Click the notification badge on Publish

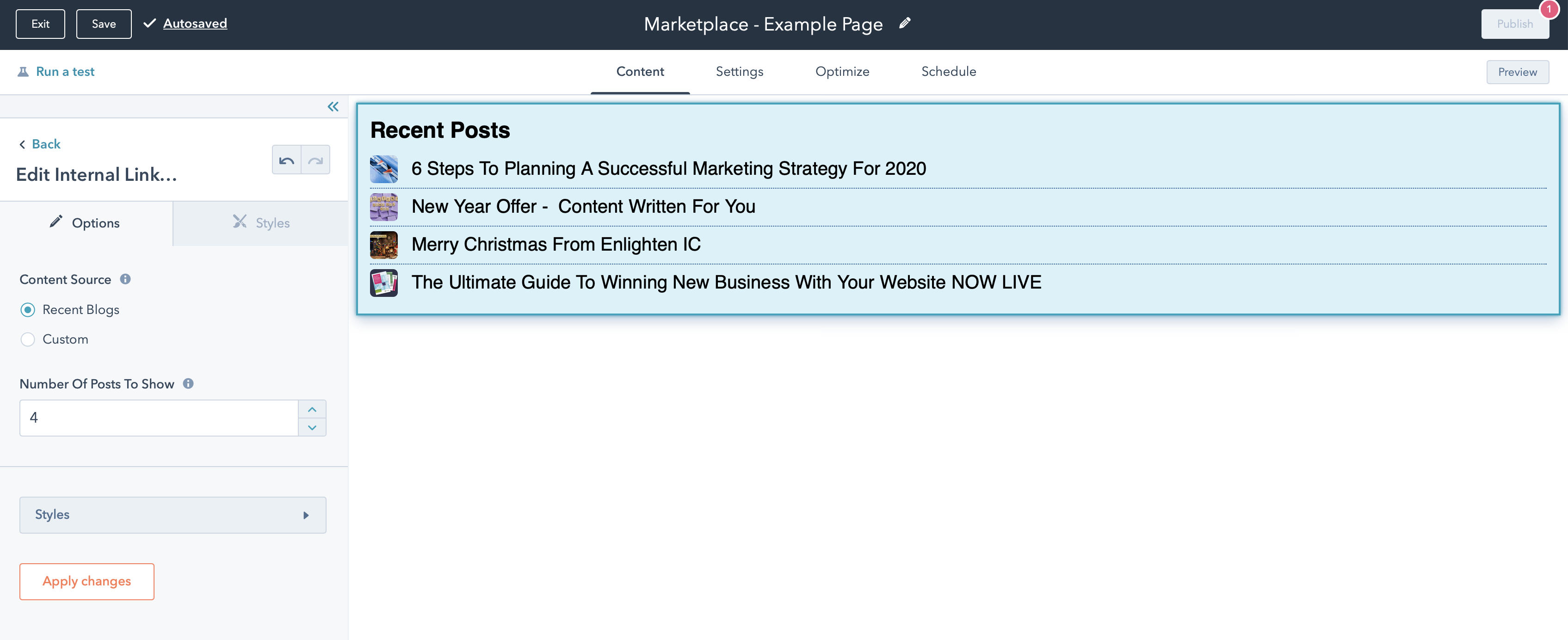(1549, 9)
